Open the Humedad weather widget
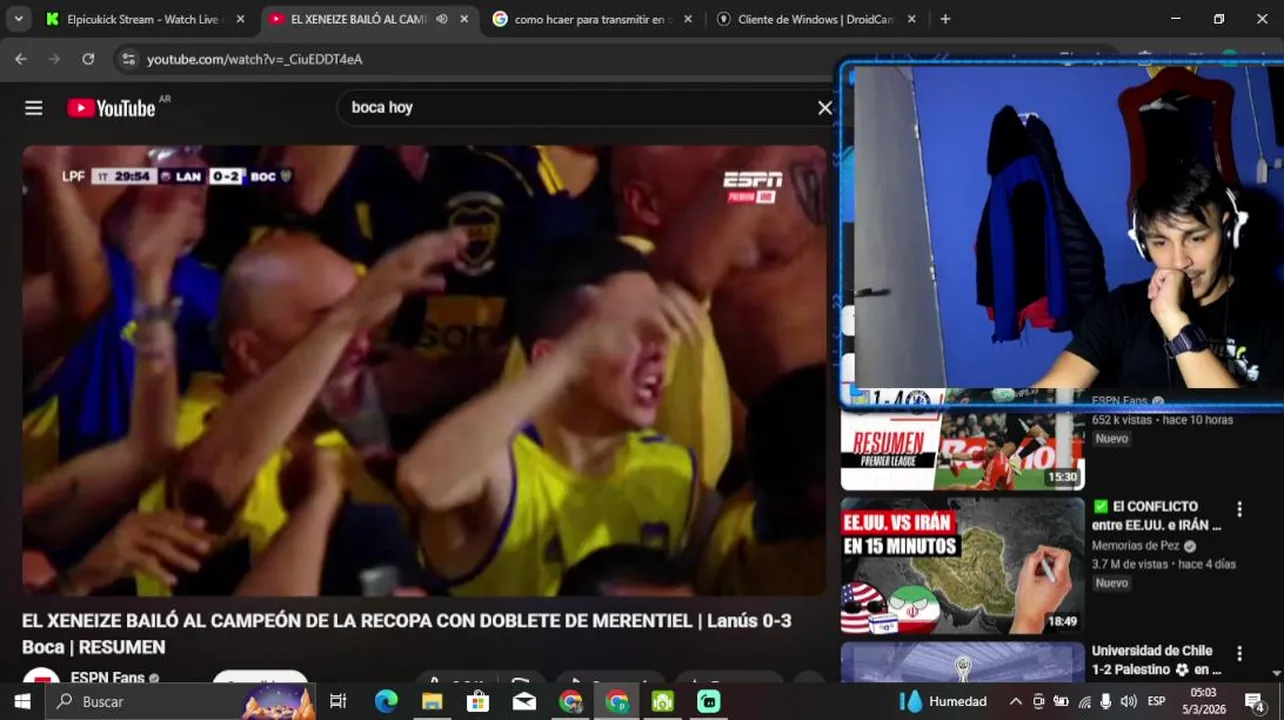This screenshot has width=1284, height=720. [x=944, y=702]
